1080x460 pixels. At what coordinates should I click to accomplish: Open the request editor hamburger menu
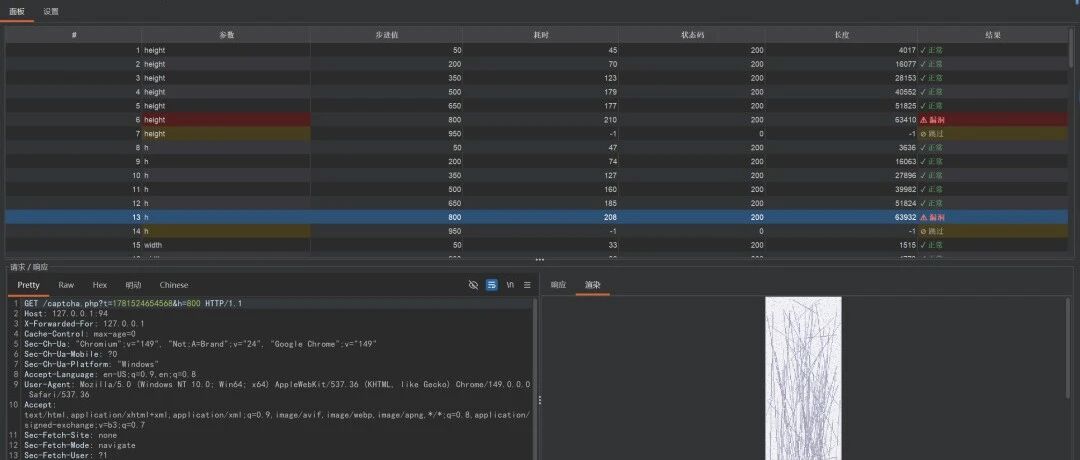[528, 285]
